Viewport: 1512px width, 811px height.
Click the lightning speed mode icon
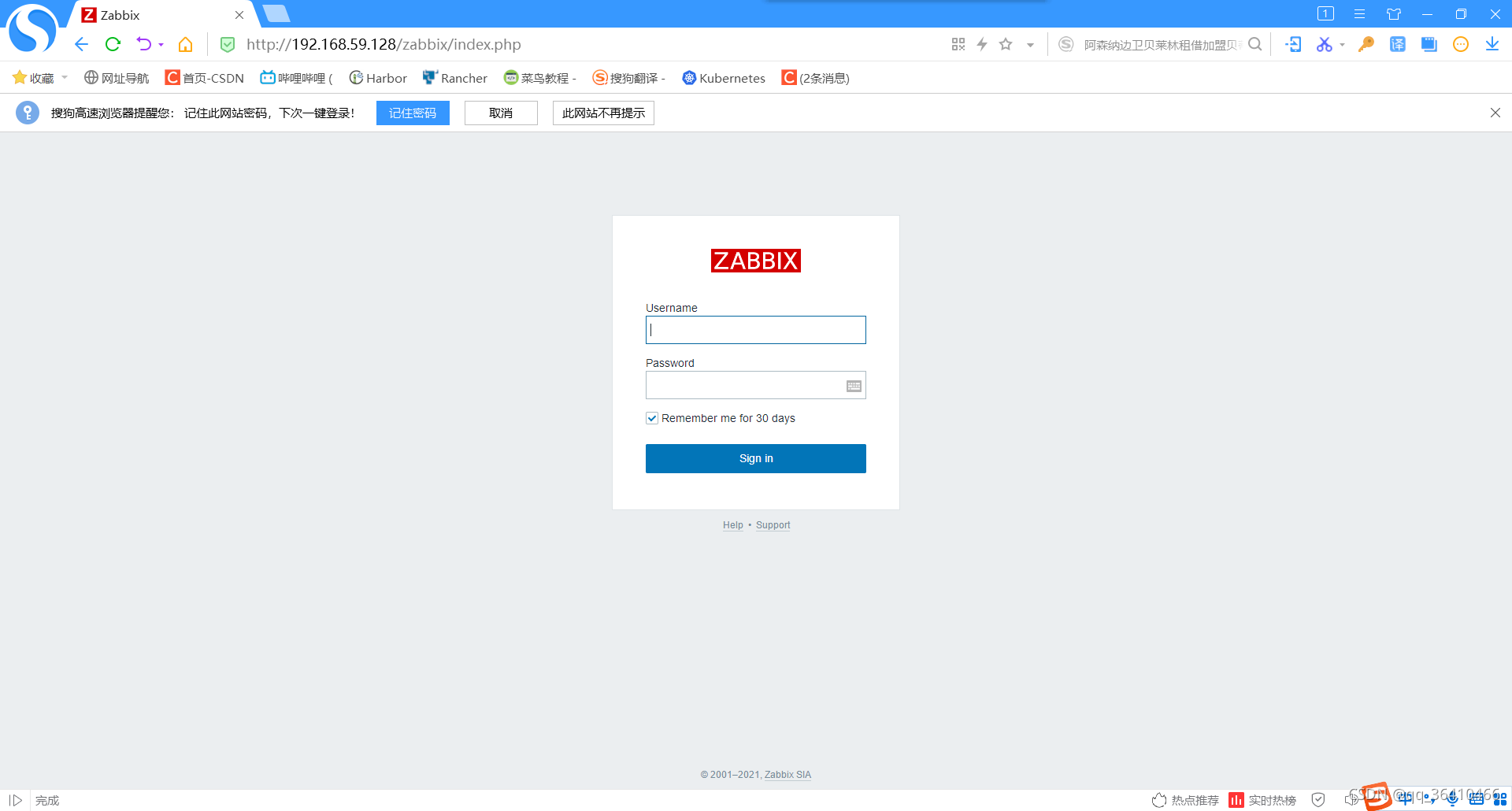982,44
